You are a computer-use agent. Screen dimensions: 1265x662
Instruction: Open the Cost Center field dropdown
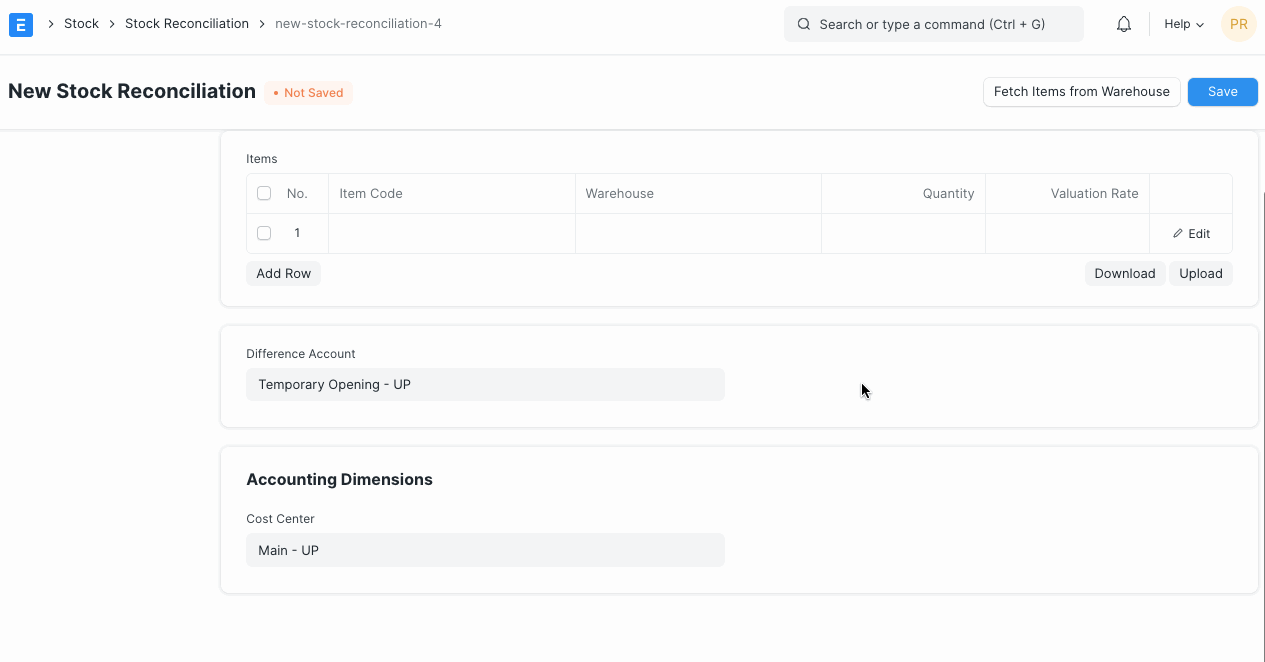(485, 549)
